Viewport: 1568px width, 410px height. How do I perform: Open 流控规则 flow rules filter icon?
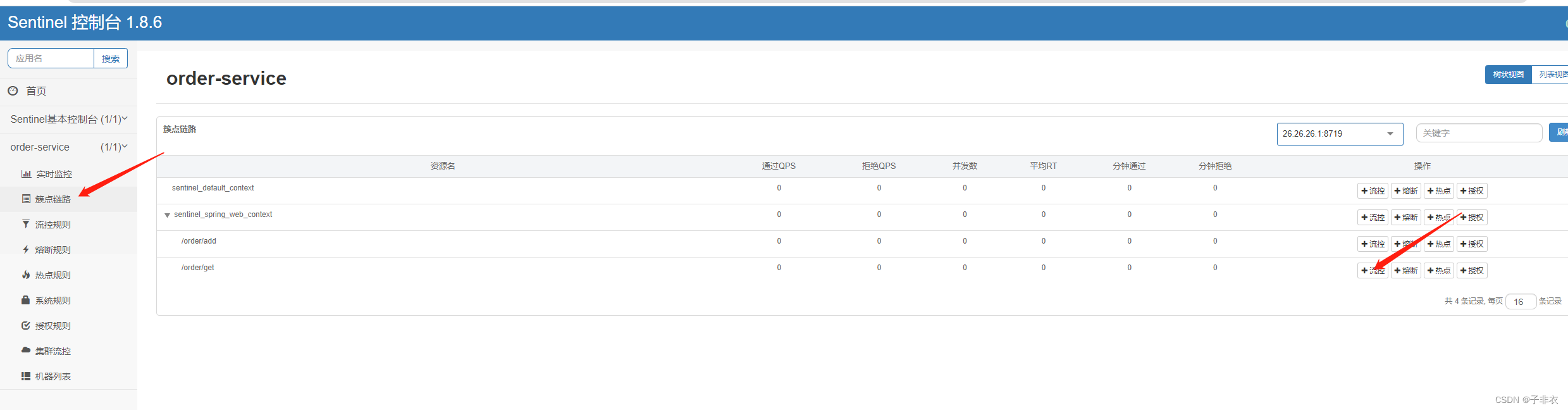click(x=26, y=224)
